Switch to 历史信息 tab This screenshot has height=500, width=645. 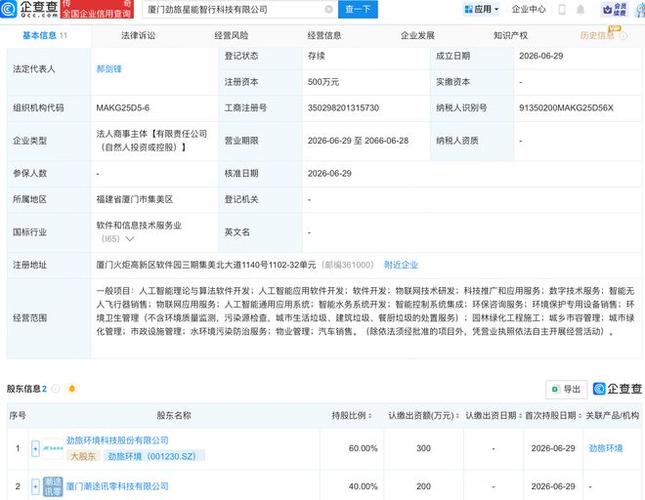point(597,36)
